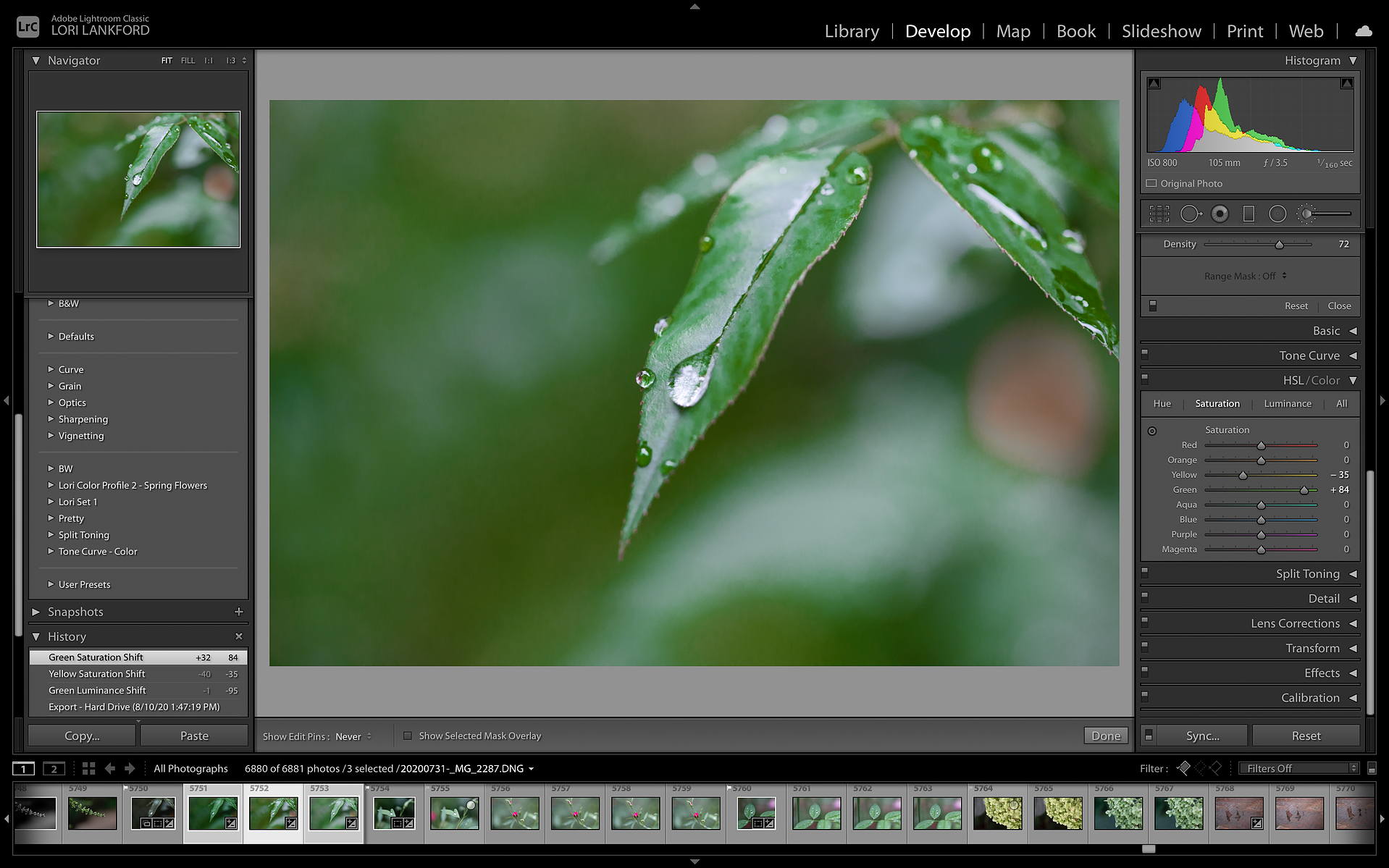Click the Sync... button
The image size is (1389, 868).
1202,736
